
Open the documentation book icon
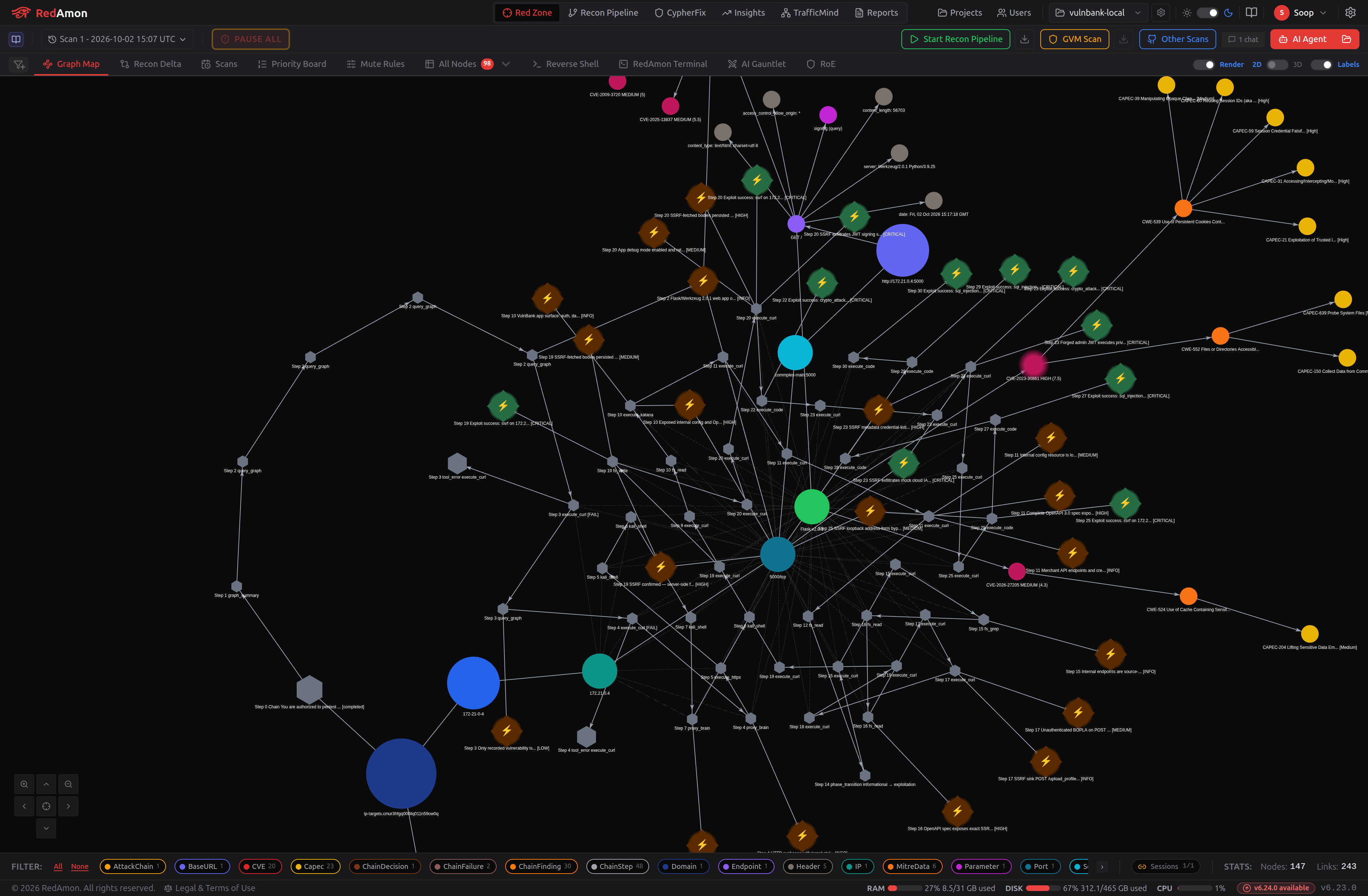(x=1251, y=13)
